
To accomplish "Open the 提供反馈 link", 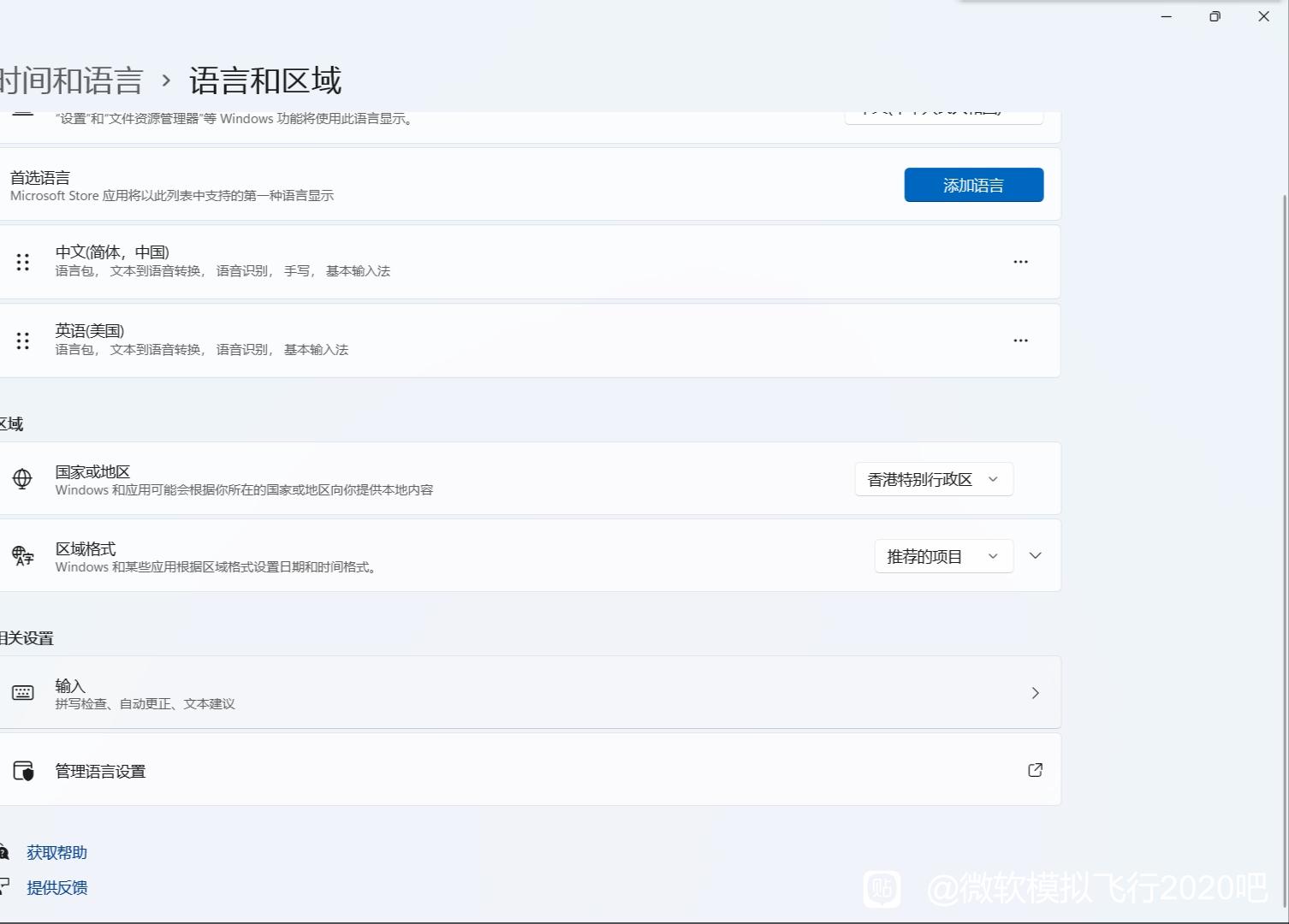I will click(56, 887).
